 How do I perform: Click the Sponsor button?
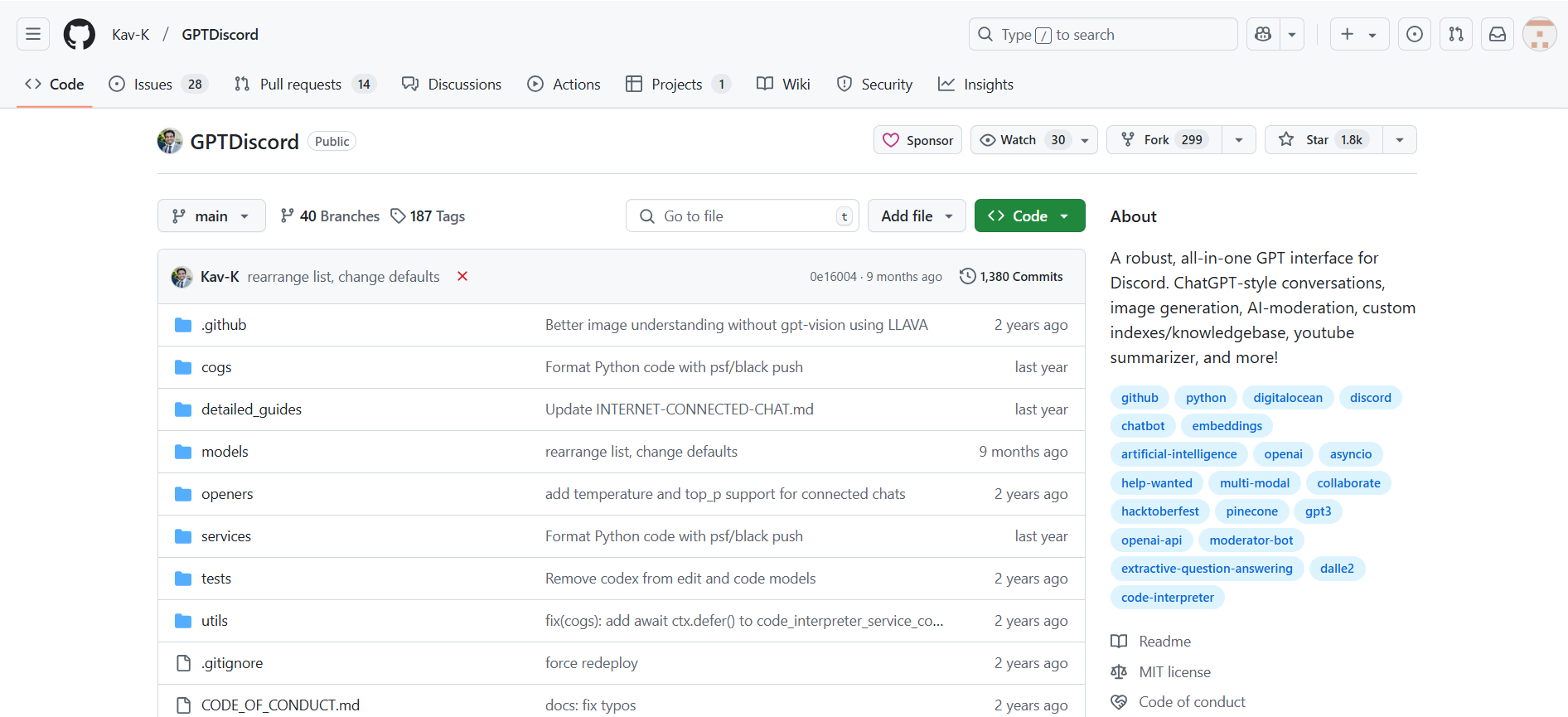pyautogui.click(x=917, y=139)
